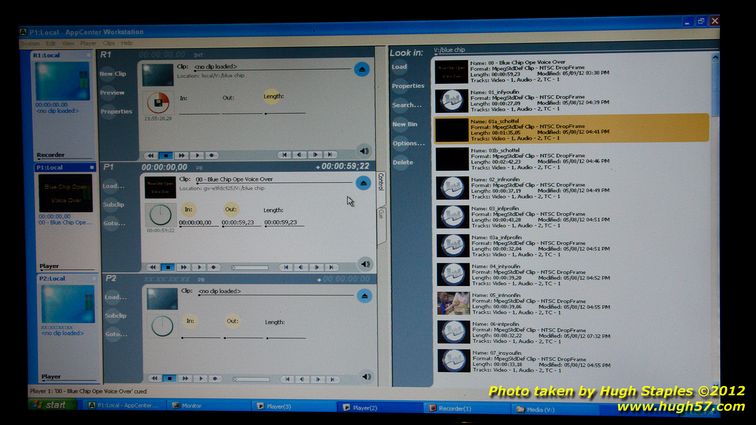Screen dimensions: 756x425
Task: Click the P1 shuttle slider in the transport
Action: click(x=250, y=267)
